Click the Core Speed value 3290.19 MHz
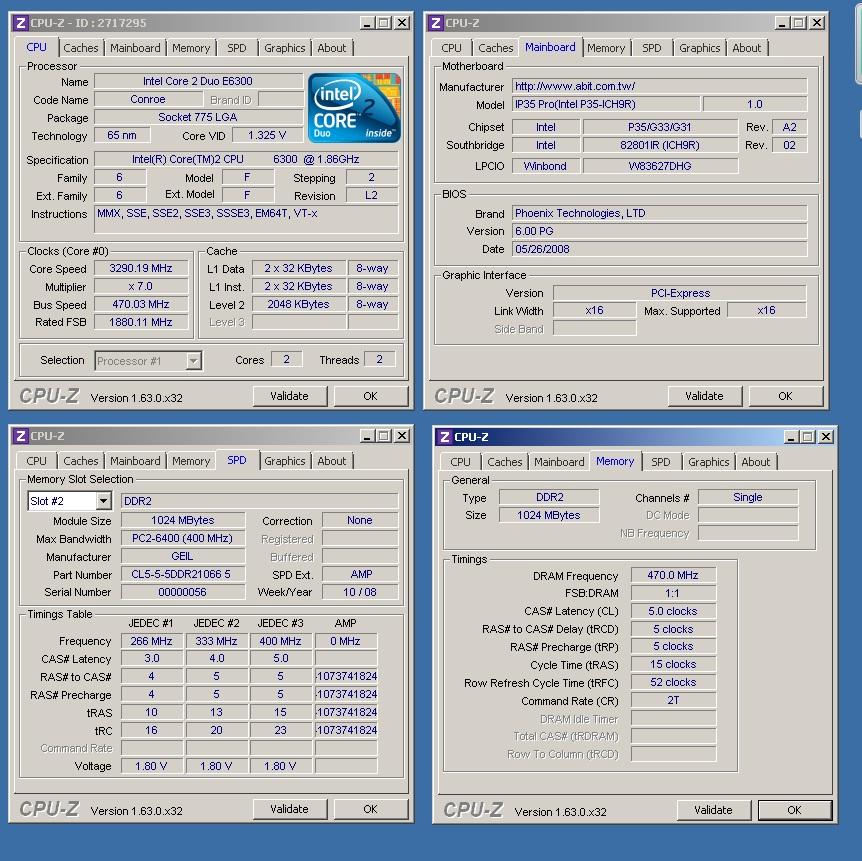Viewport: 862px width, 861px height. 141,268
